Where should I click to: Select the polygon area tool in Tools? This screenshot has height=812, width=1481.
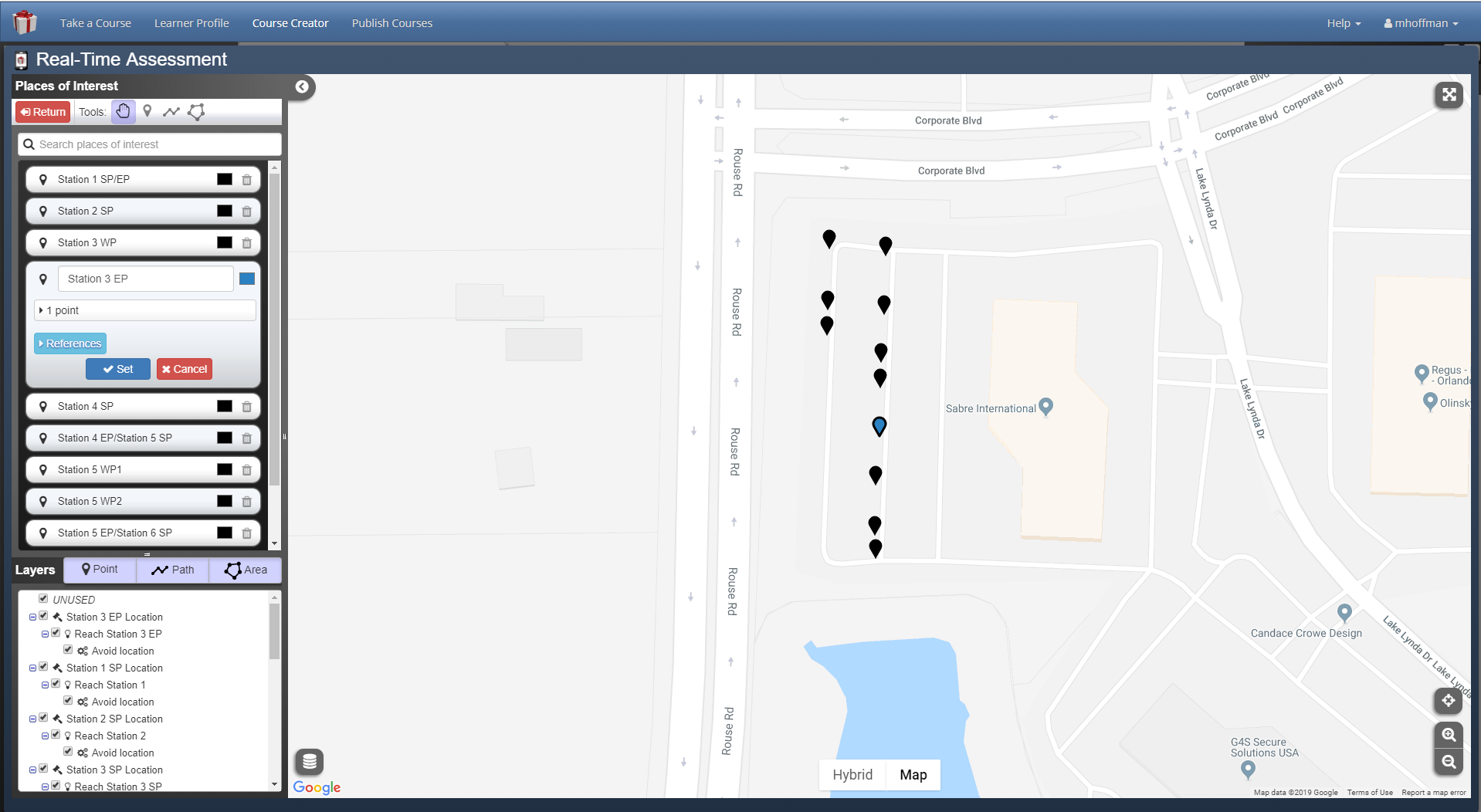(x=196, y=112)
